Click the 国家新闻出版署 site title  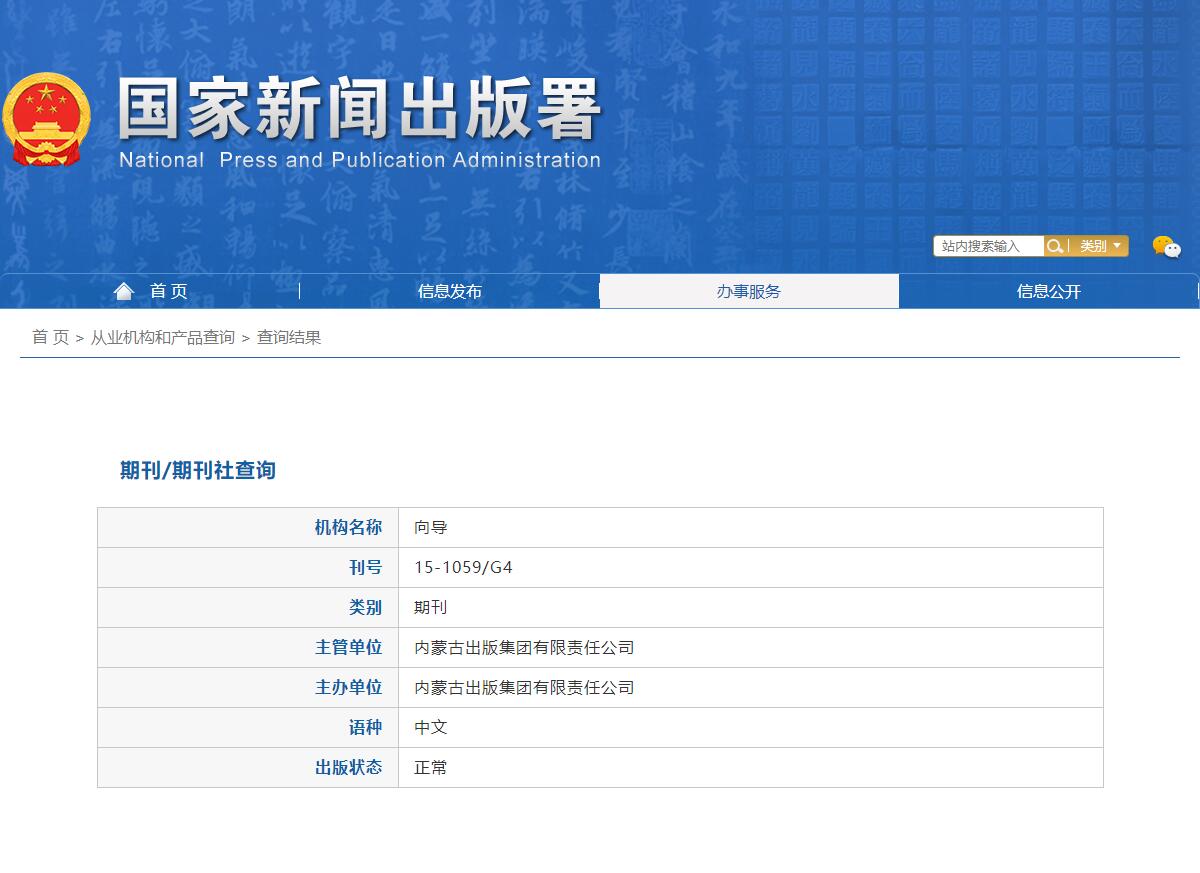tap(360, 110)
